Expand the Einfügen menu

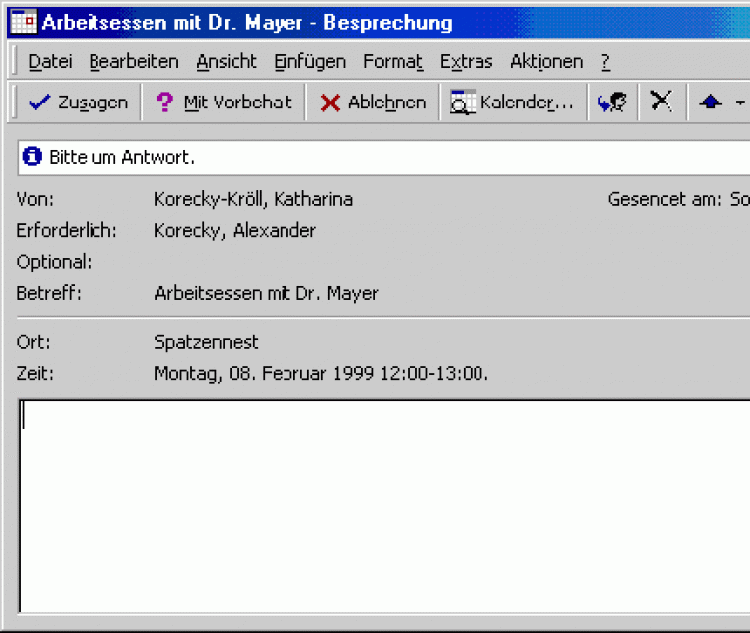click(x=310, y=62)
